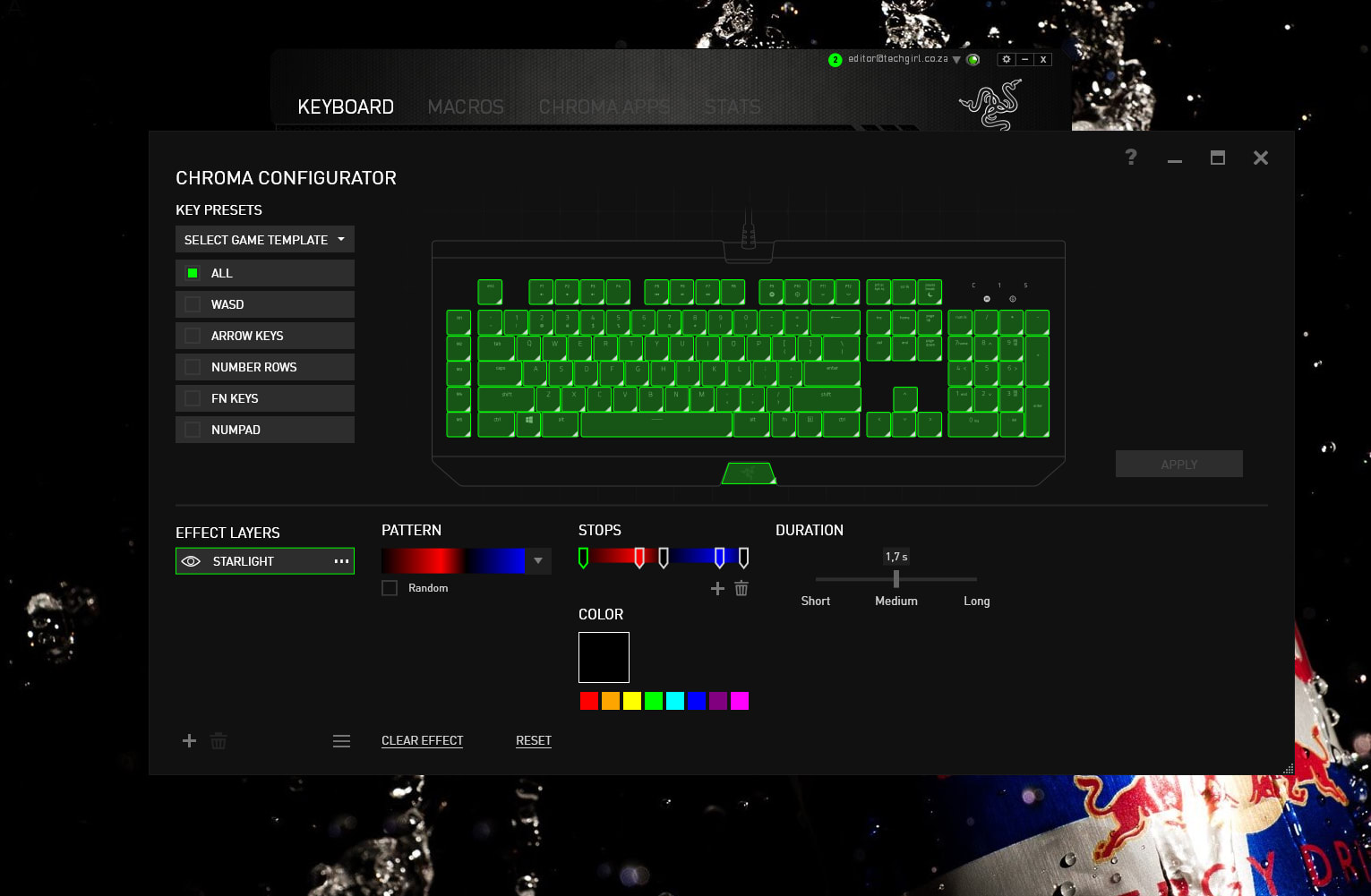Enable the Random pattern checkbox
Image resolution: width=1371 pixels, height=896 pixels.
pos(390,588)
